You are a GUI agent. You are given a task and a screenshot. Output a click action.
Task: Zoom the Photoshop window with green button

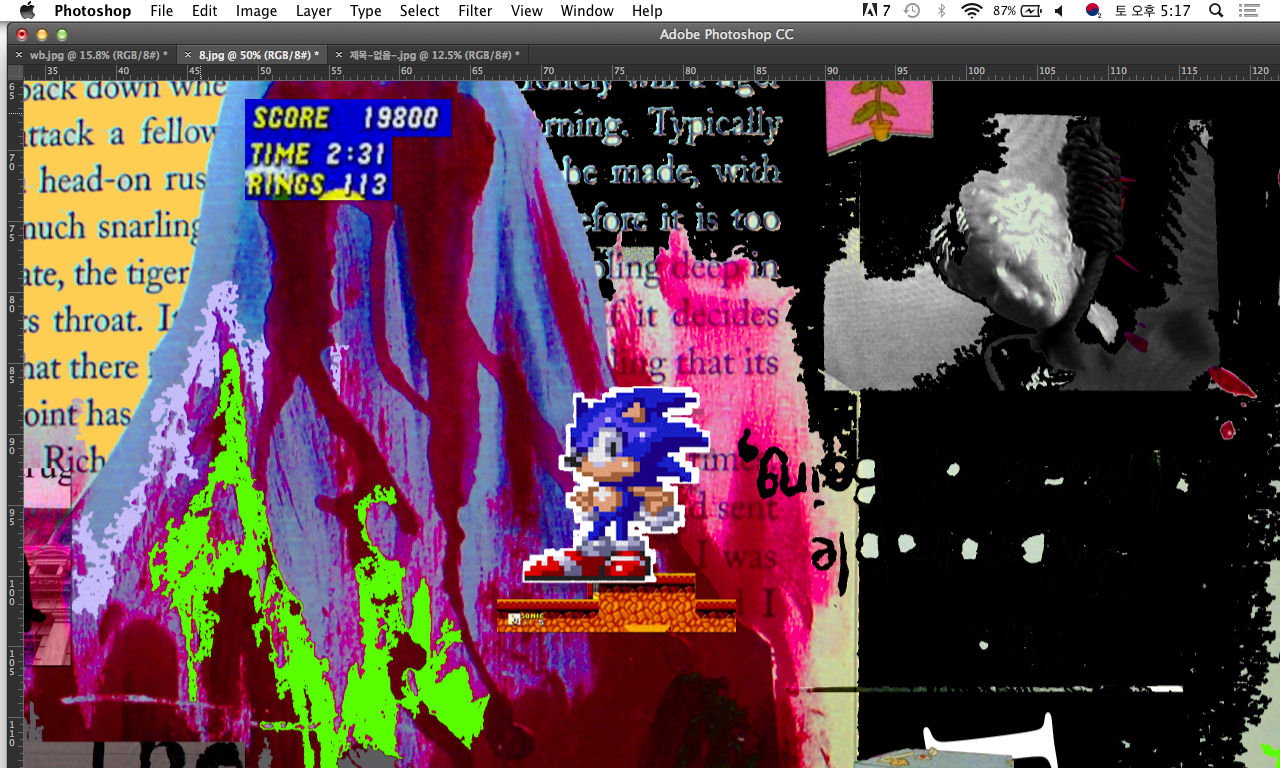[61, 35]
